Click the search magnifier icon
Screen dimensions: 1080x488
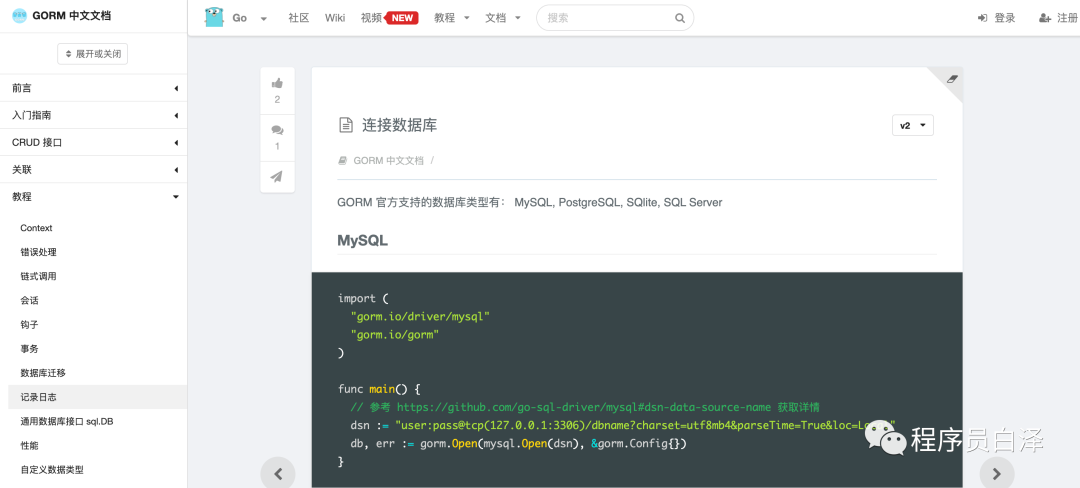[680, 18]
